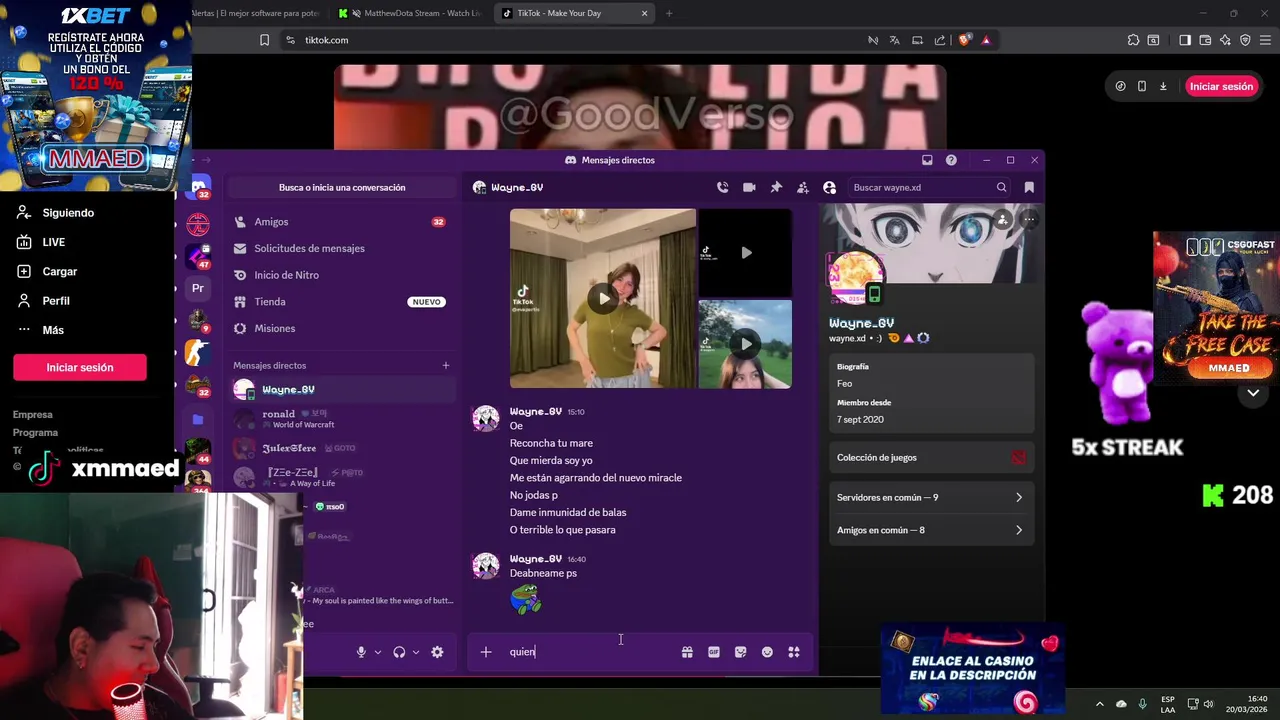The width and height of the screenshot is (1280, 720).
Task: Open Solicitudes de mensajes
Action: (340, 248)
